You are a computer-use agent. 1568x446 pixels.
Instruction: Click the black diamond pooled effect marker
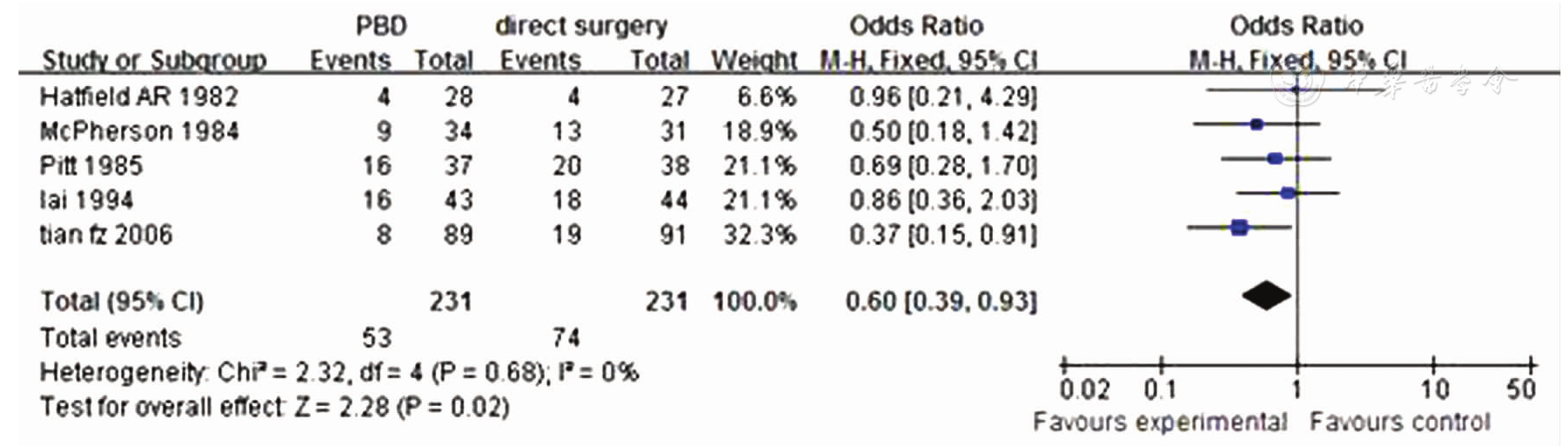point(1267,296)
